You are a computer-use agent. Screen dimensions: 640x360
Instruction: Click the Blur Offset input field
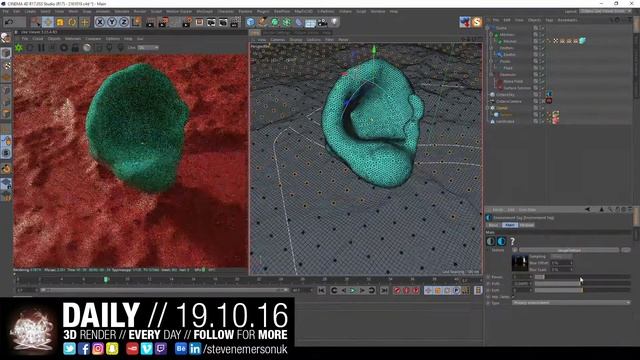(x=562, y=263)
